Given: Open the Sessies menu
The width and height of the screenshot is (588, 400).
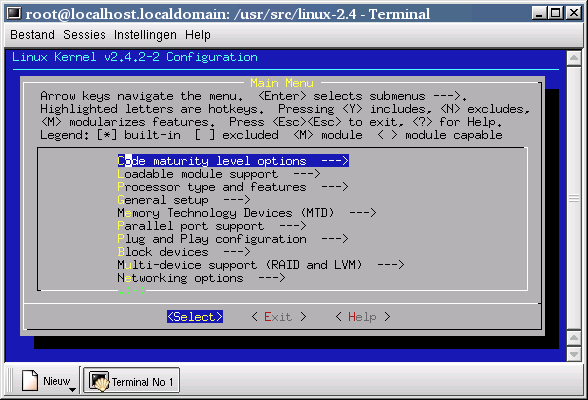Looking at the screenshot, I should click(x=84, y=35).
